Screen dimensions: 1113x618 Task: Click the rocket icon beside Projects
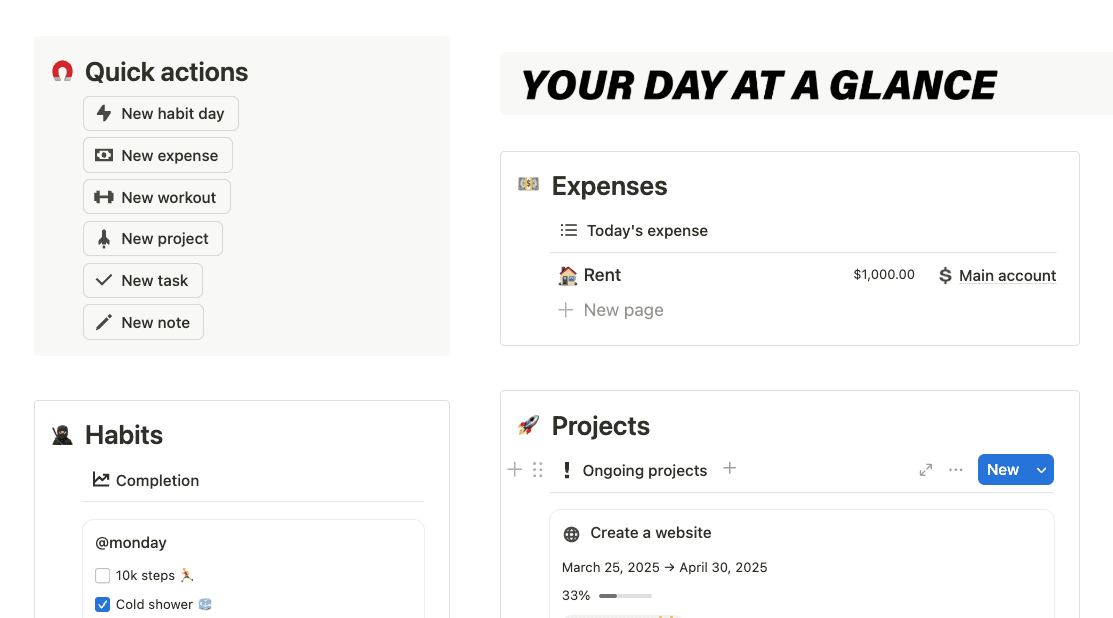pyautogui.click(x=528, y=426)
